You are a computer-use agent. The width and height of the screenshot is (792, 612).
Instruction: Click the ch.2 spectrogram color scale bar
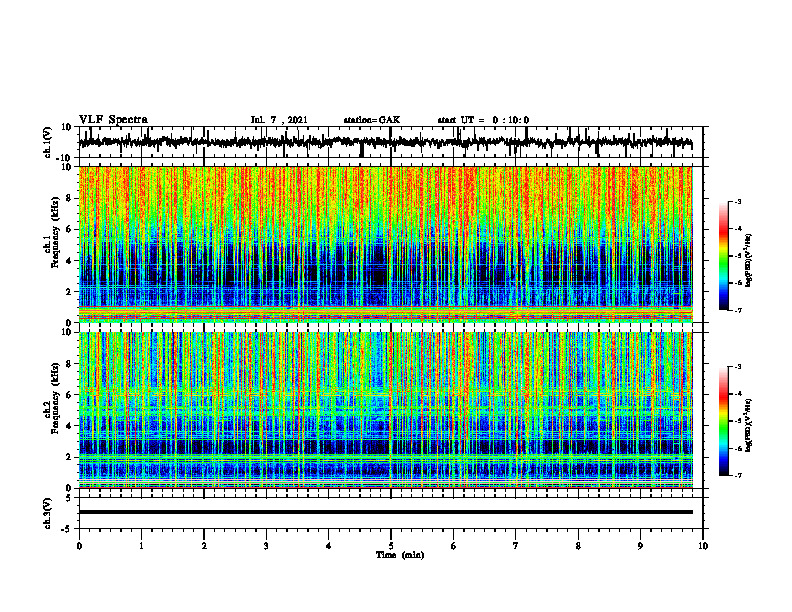723,421
